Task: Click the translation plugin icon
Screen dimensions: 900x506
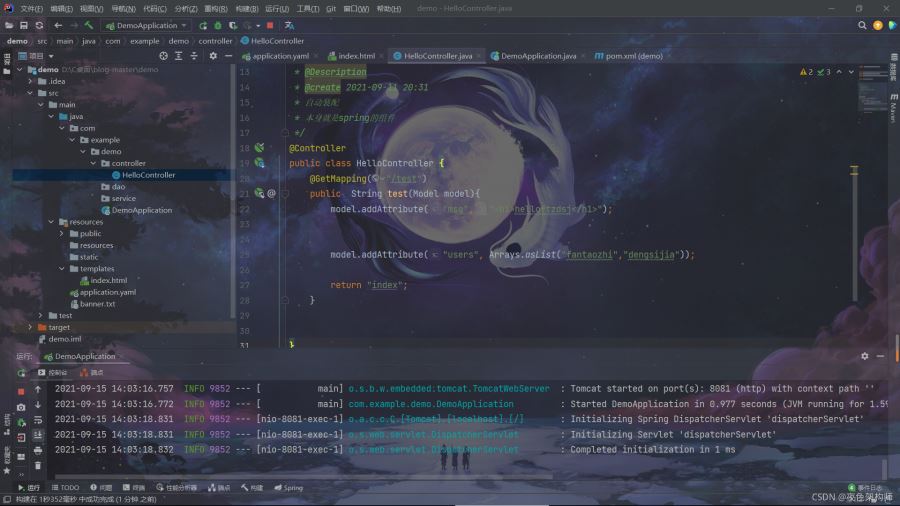Action: (289, 25)
